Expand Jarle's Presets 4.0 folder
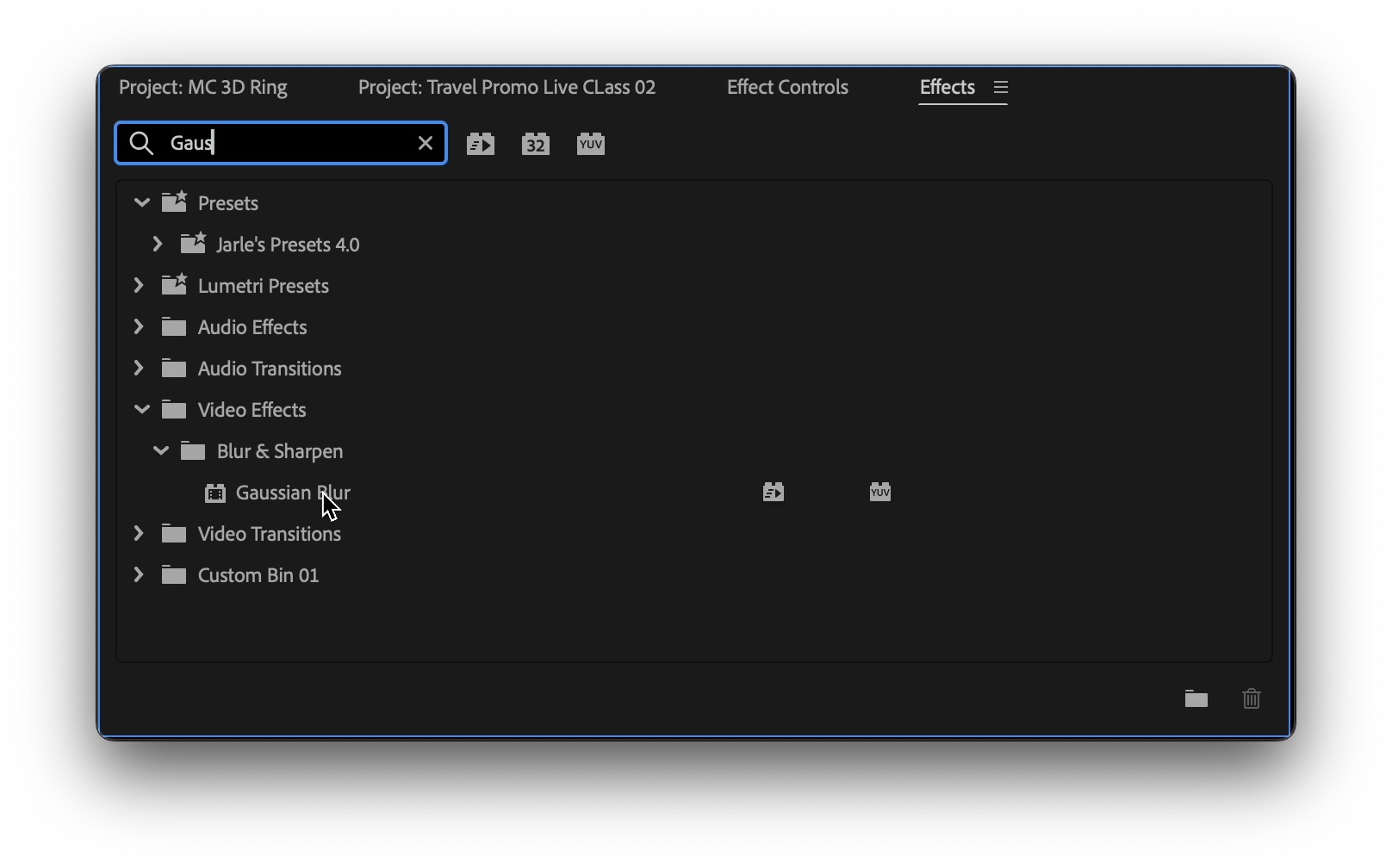 [x=158, y=245]
